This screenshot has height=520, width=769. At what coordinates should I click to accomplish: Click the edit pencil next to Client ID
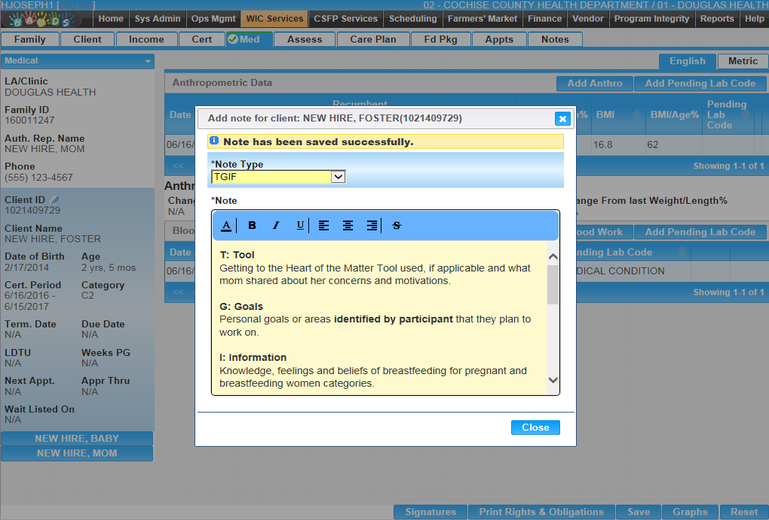tap(57, 200)
